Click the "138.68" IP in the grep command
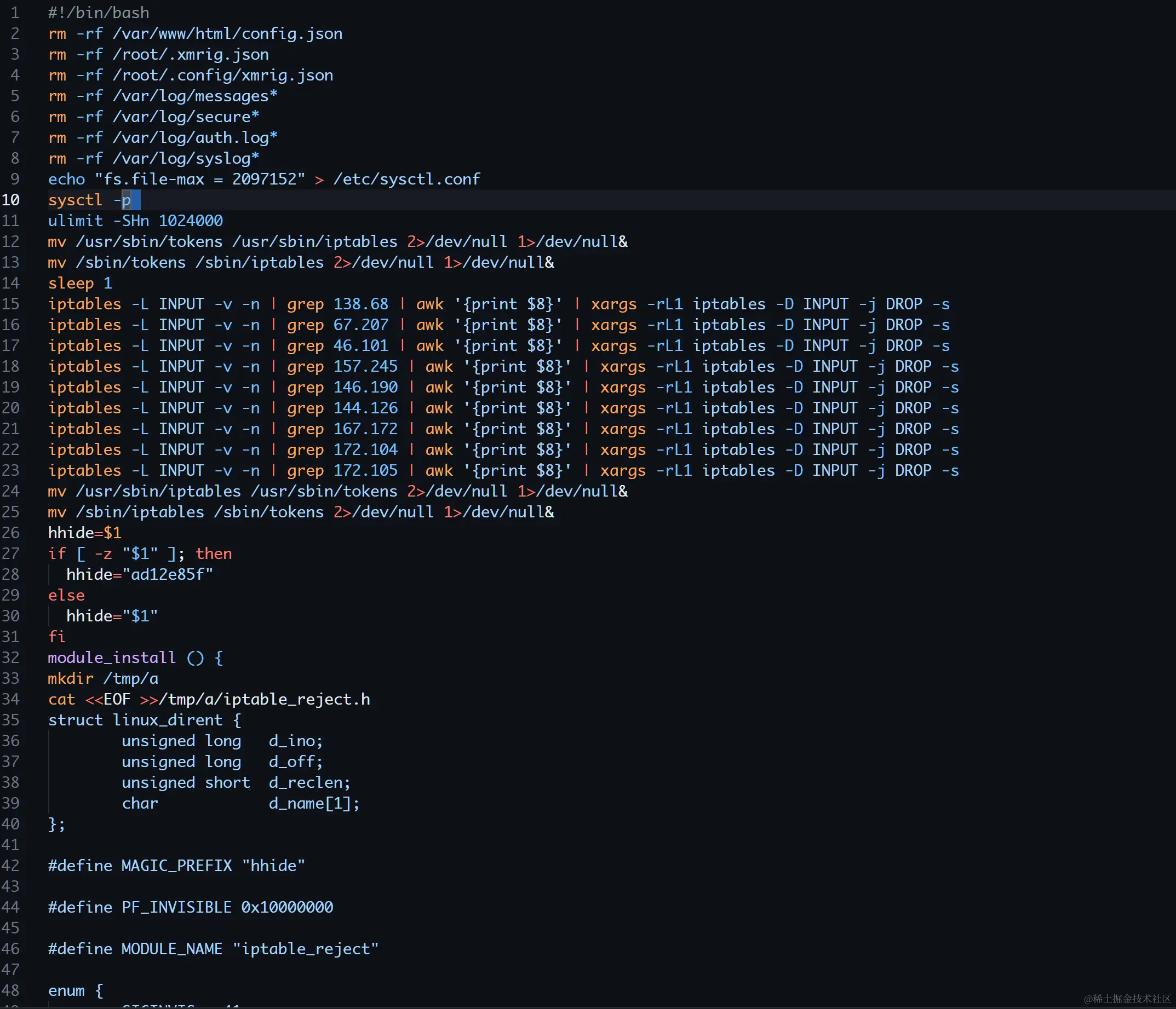The width and height of the screenshot is (1176, 1009). pyautogui.click(x=360, y=304)
